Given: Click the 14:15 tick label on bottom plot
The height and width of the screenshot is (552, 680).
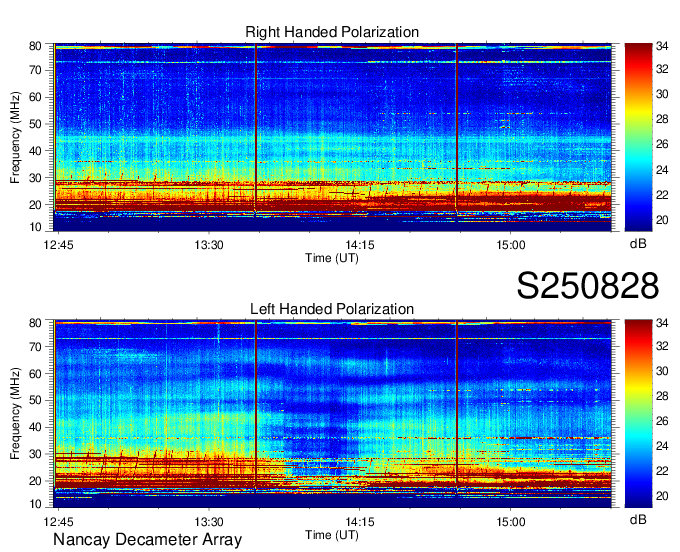Looking at the screenshot, I should tap(360, 522).
